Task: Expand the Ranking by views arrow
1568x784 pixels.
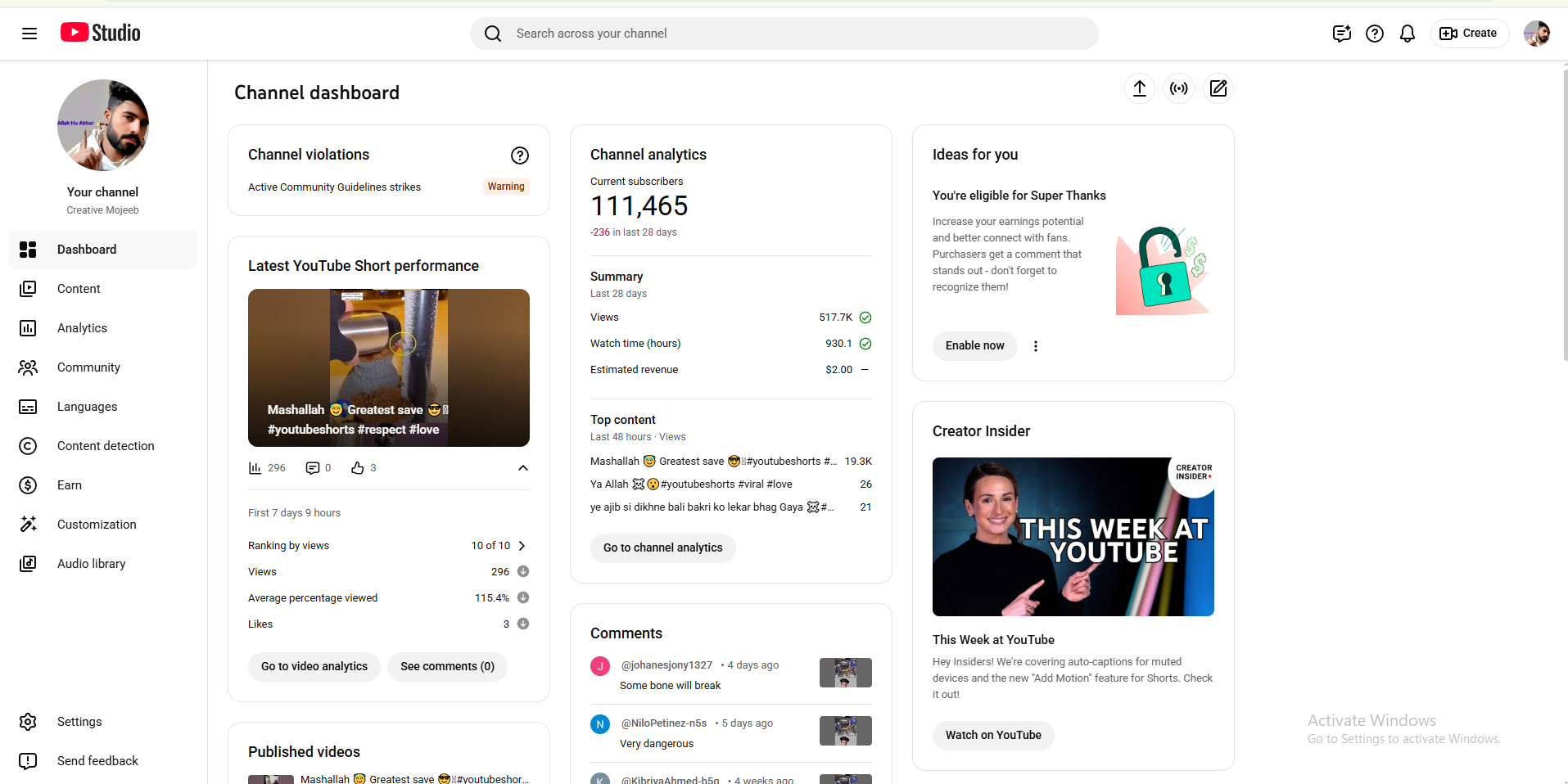Action: tap(522, 546)
